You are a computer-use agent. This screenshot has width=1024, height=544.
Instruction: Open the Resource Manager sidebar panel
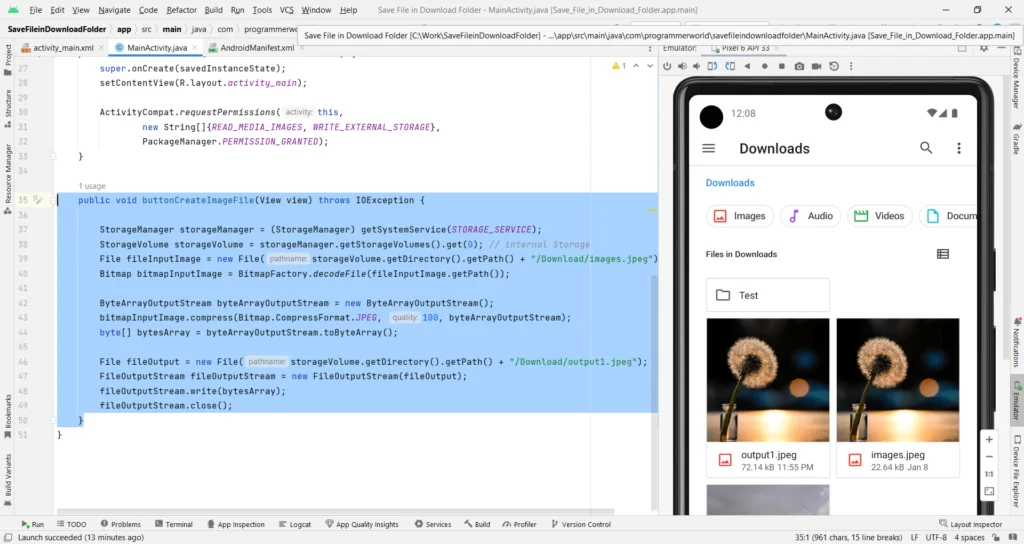[x=8, y=179]
